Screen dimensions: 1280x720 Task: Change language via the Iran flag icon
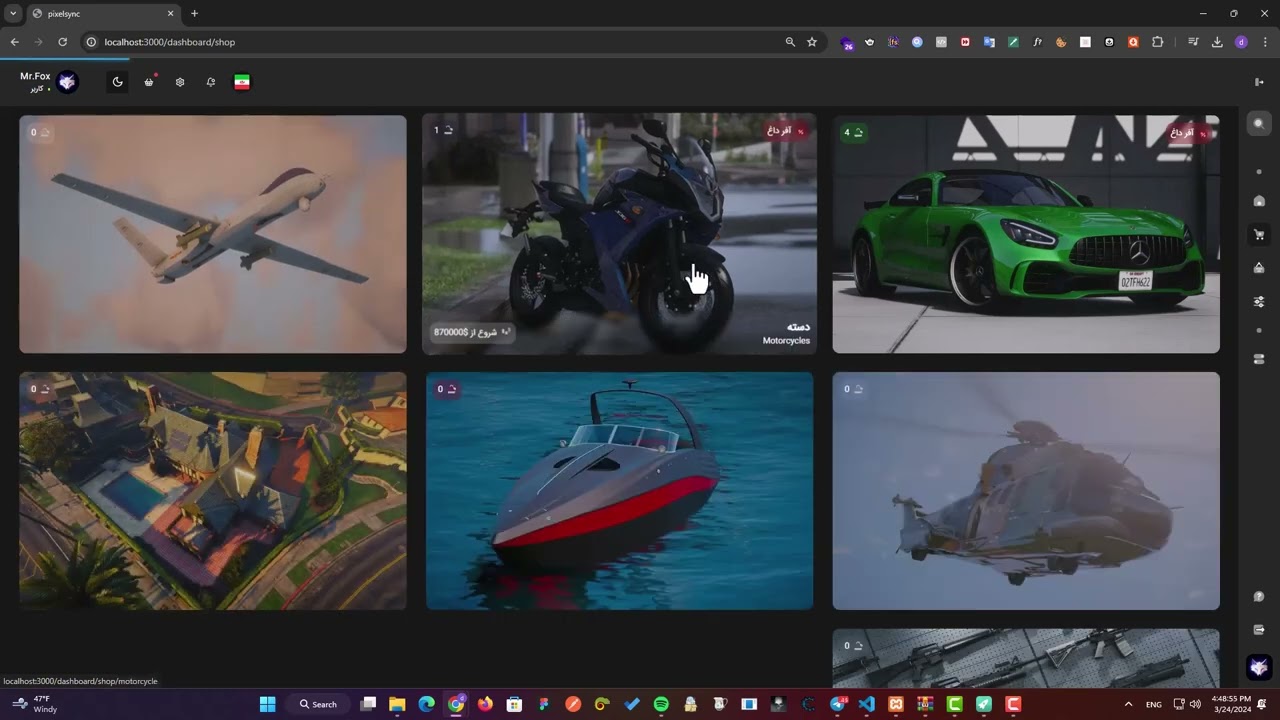tap(242, 82)
